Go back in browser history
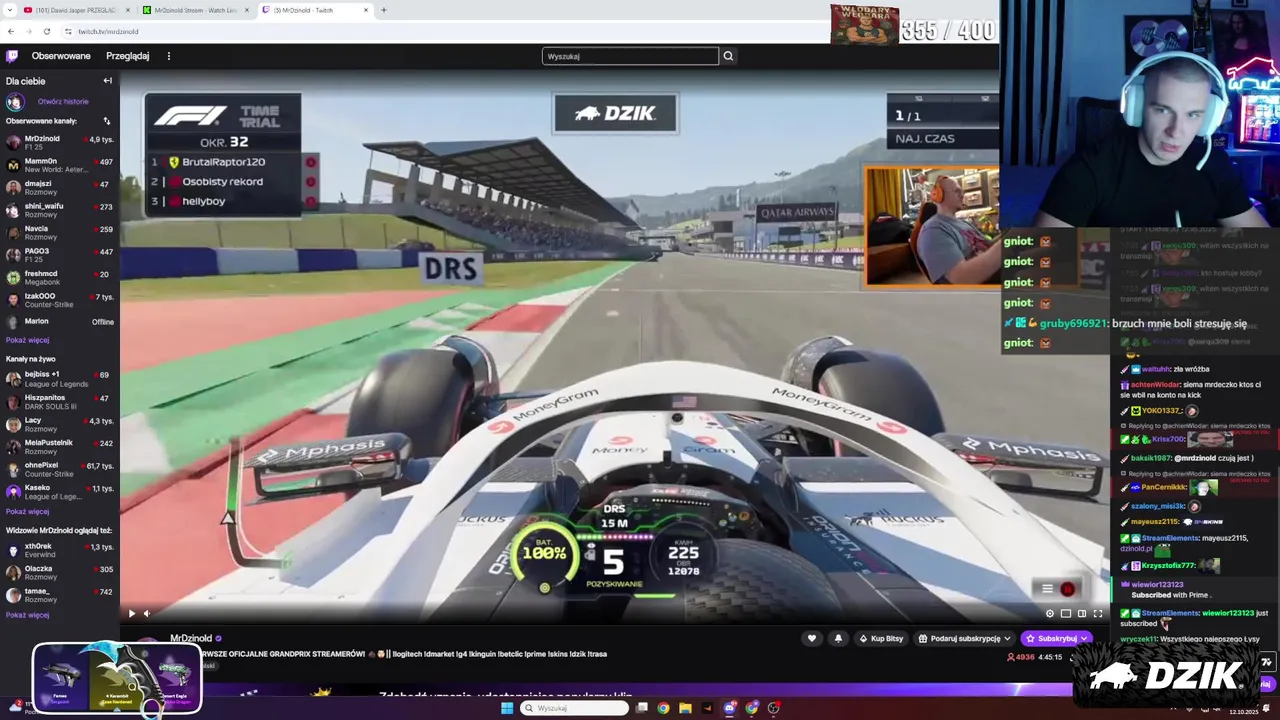 pos(11,31)
